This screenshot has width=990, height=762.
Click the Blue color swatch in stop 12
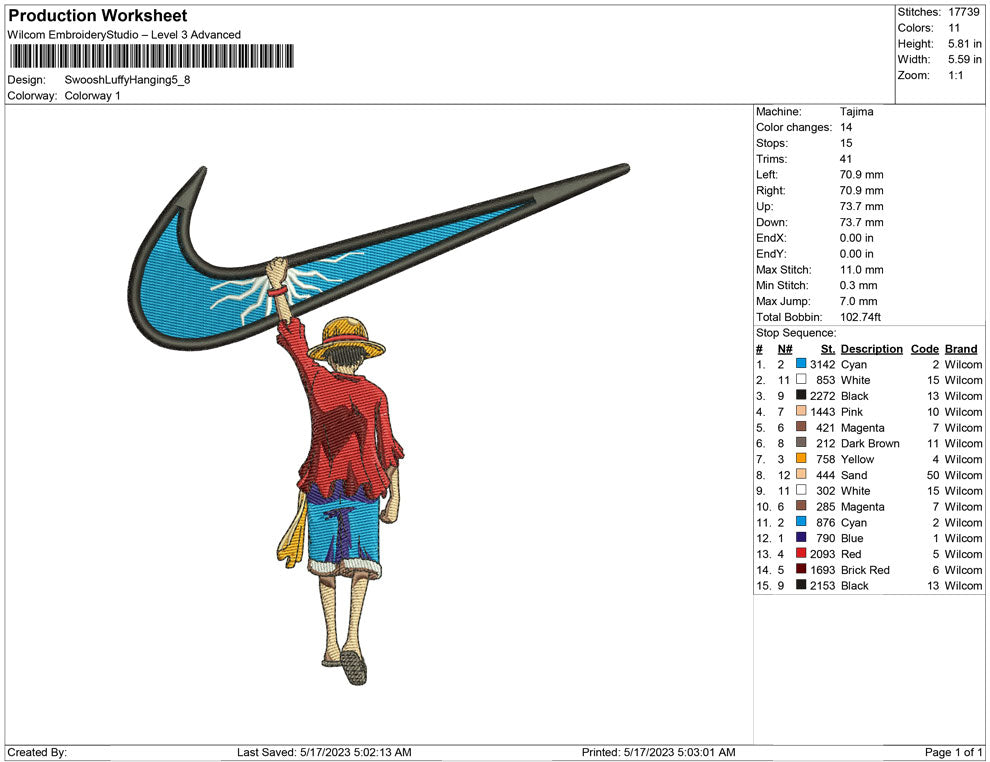pyautogui.click(x=801, y=538)
